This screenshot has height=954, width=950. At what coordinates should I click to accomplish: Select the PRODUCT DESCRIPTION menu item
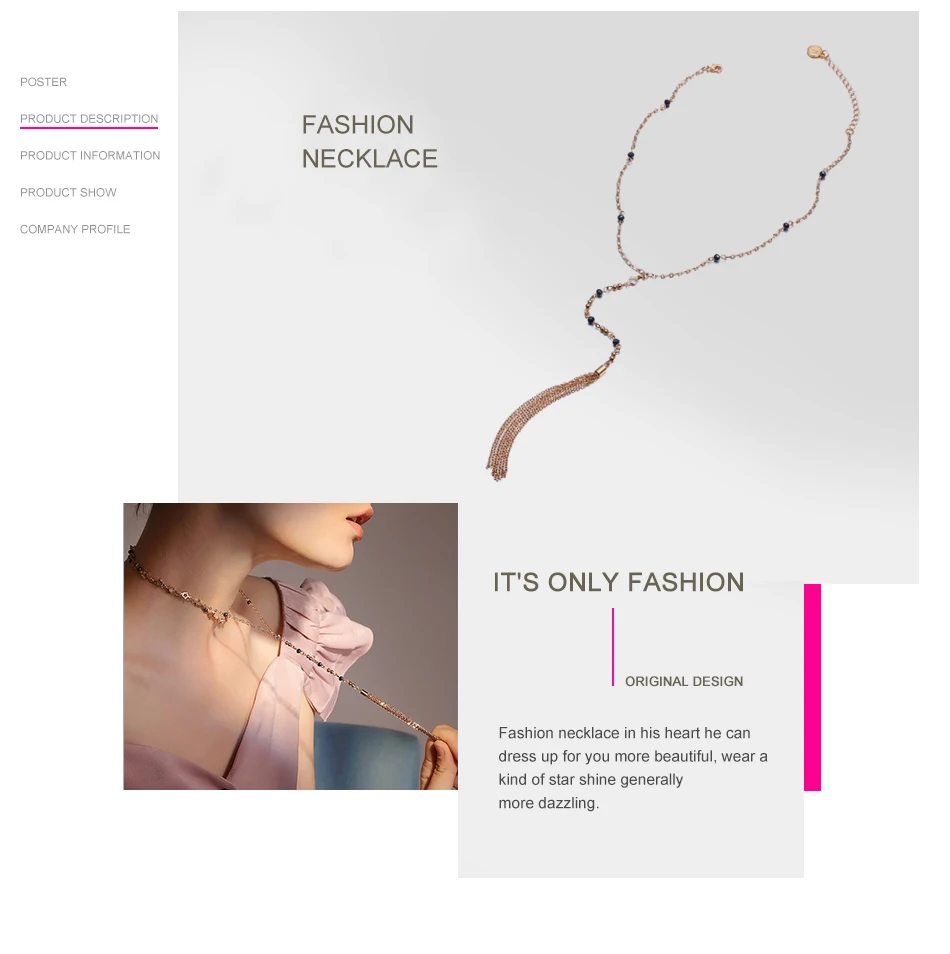(x=89, y=119)
